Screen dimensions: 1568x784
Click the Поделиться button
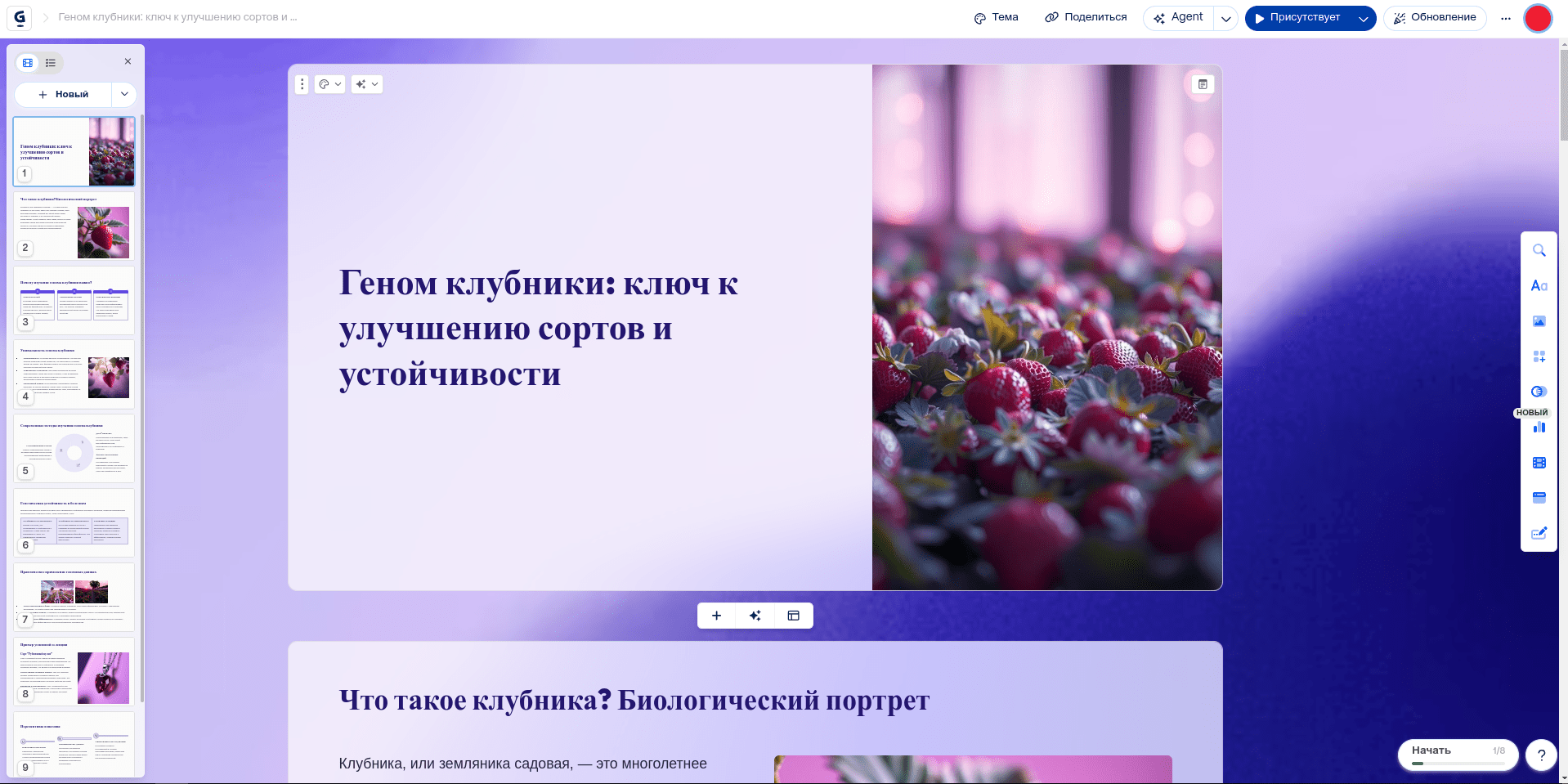(1086, 17)
